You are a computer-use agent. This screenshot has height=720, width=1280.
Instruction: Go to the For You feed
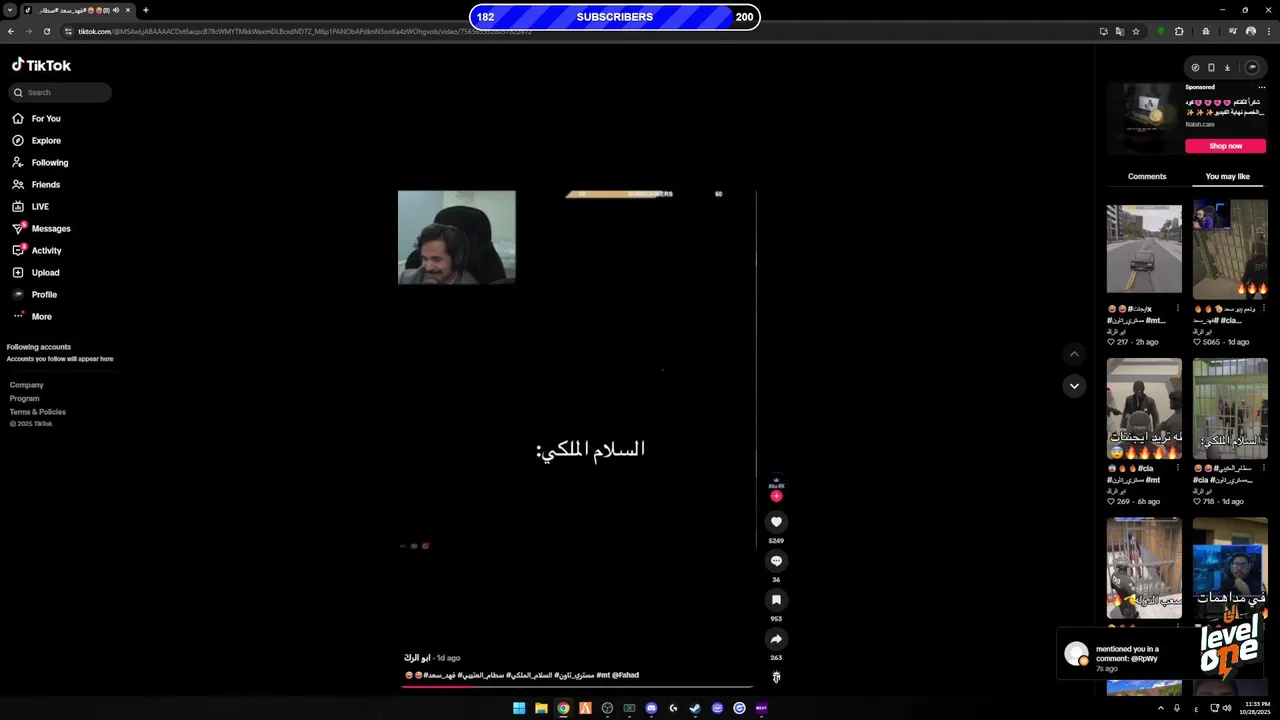tap(37, 118)
